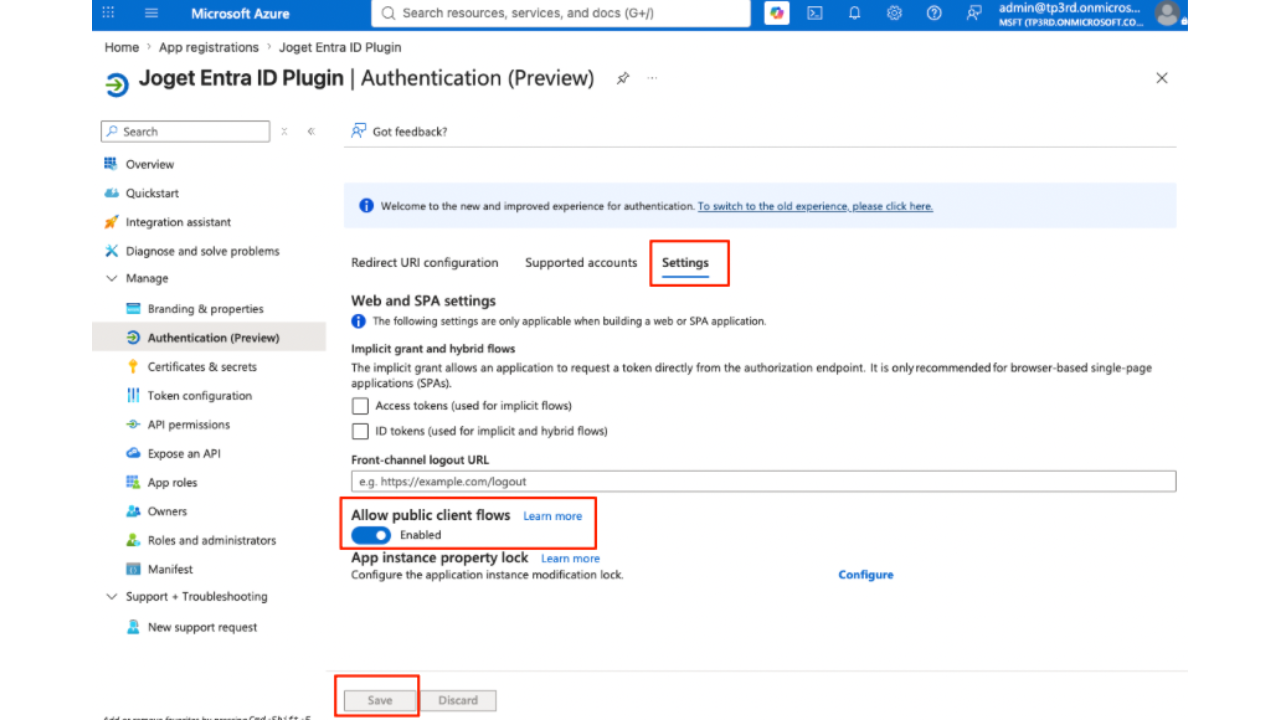Viewport: 1280px width, 720px height.
Task: Click Got feedback? button
Action: (399, 131)
